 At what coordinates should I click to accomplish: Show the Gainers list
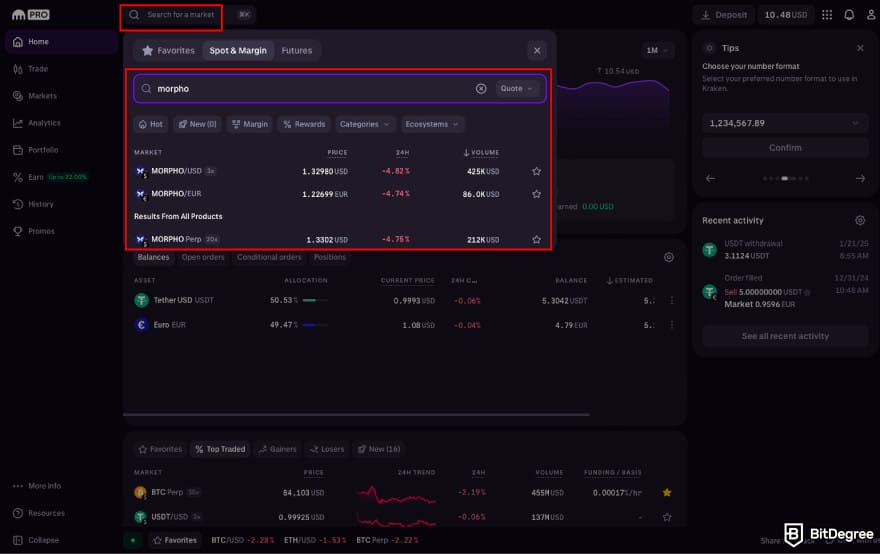coord(278,449)
